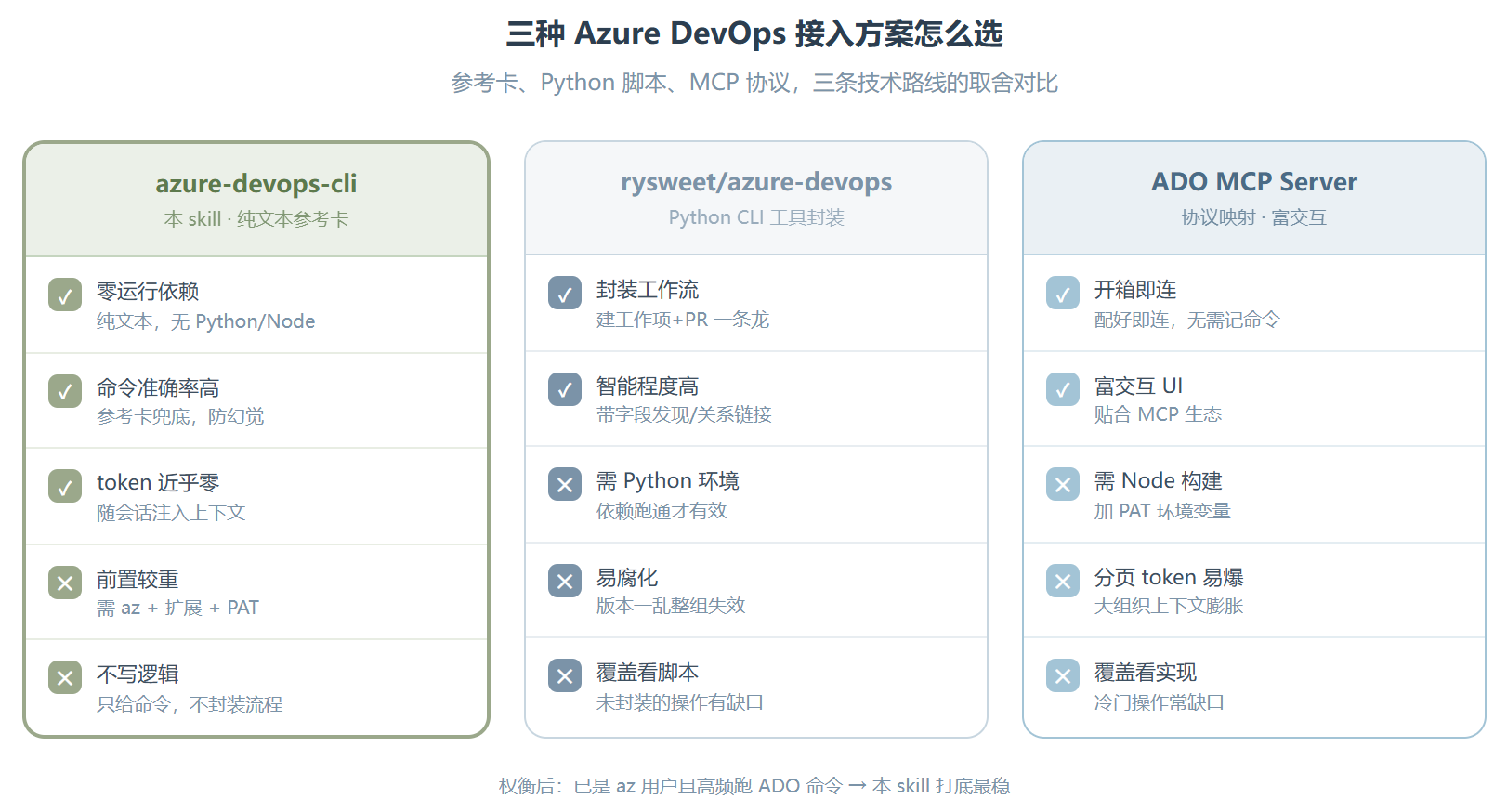
Task: Click the cross icon beside 易腐化
Action: 565,581
